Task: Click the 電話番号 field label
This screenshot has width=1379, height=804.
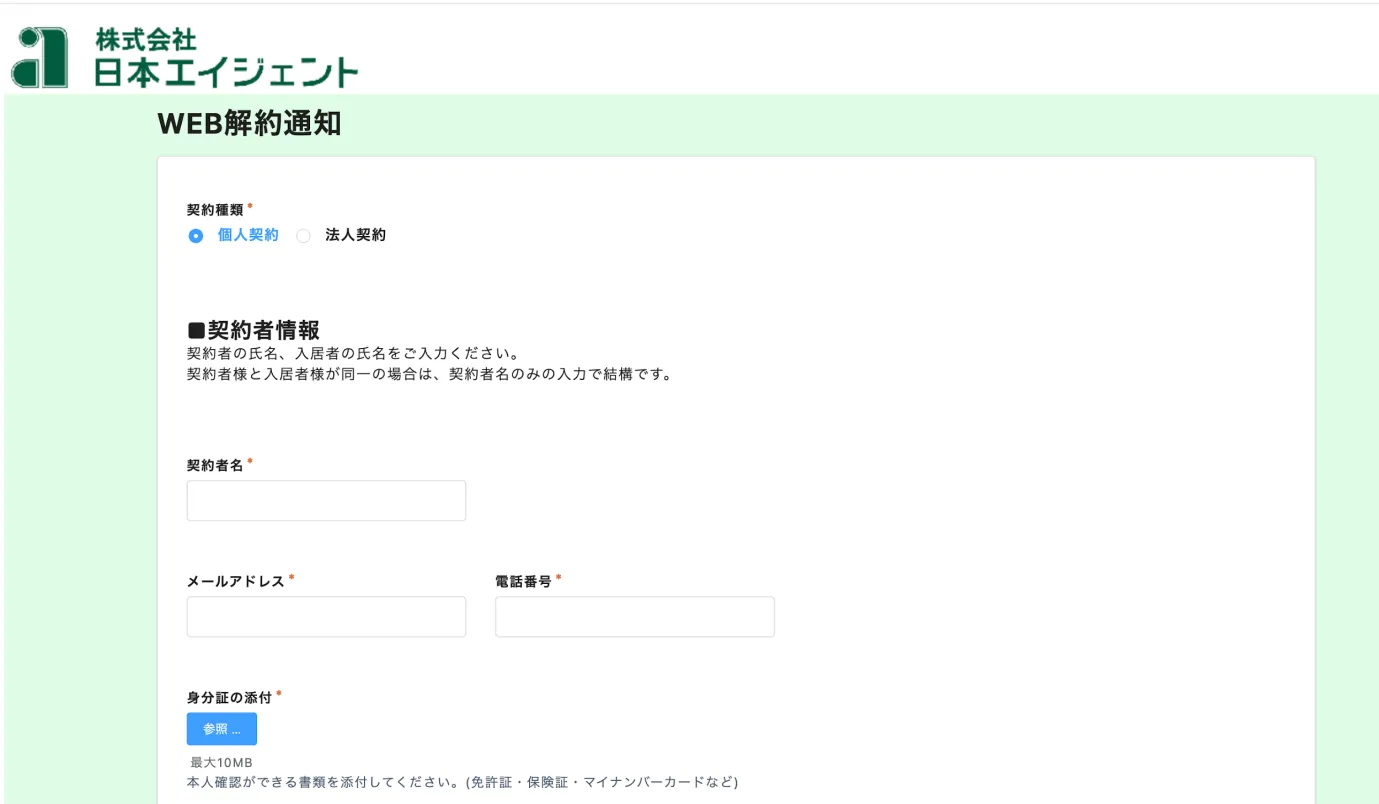Action: tap(523, 582)
